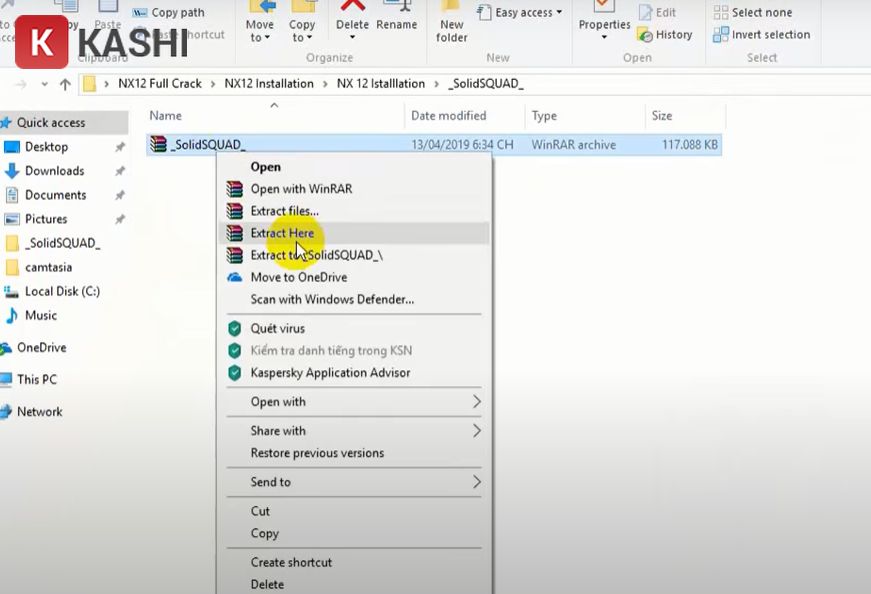The image size is (871, 594).
Task: Sort files by Date modified column header
Action: coord(448,116)
